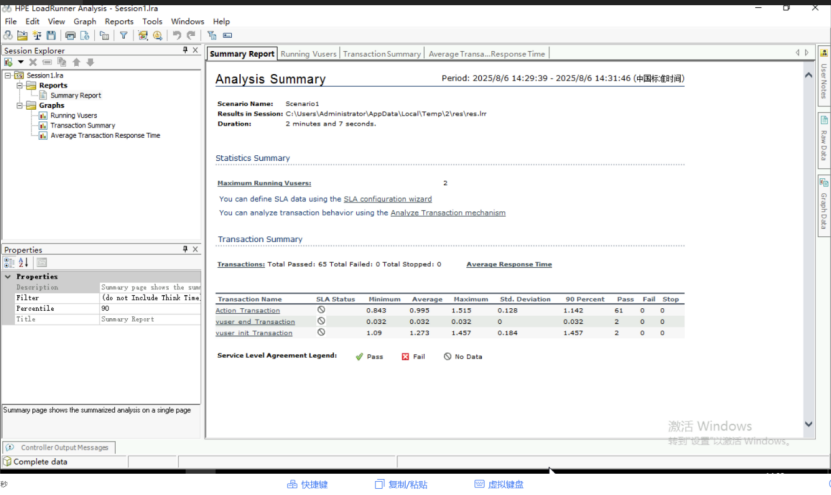Open the vuser_end_Transaction link
Viewport: 831px width, 495px height.
255,322
